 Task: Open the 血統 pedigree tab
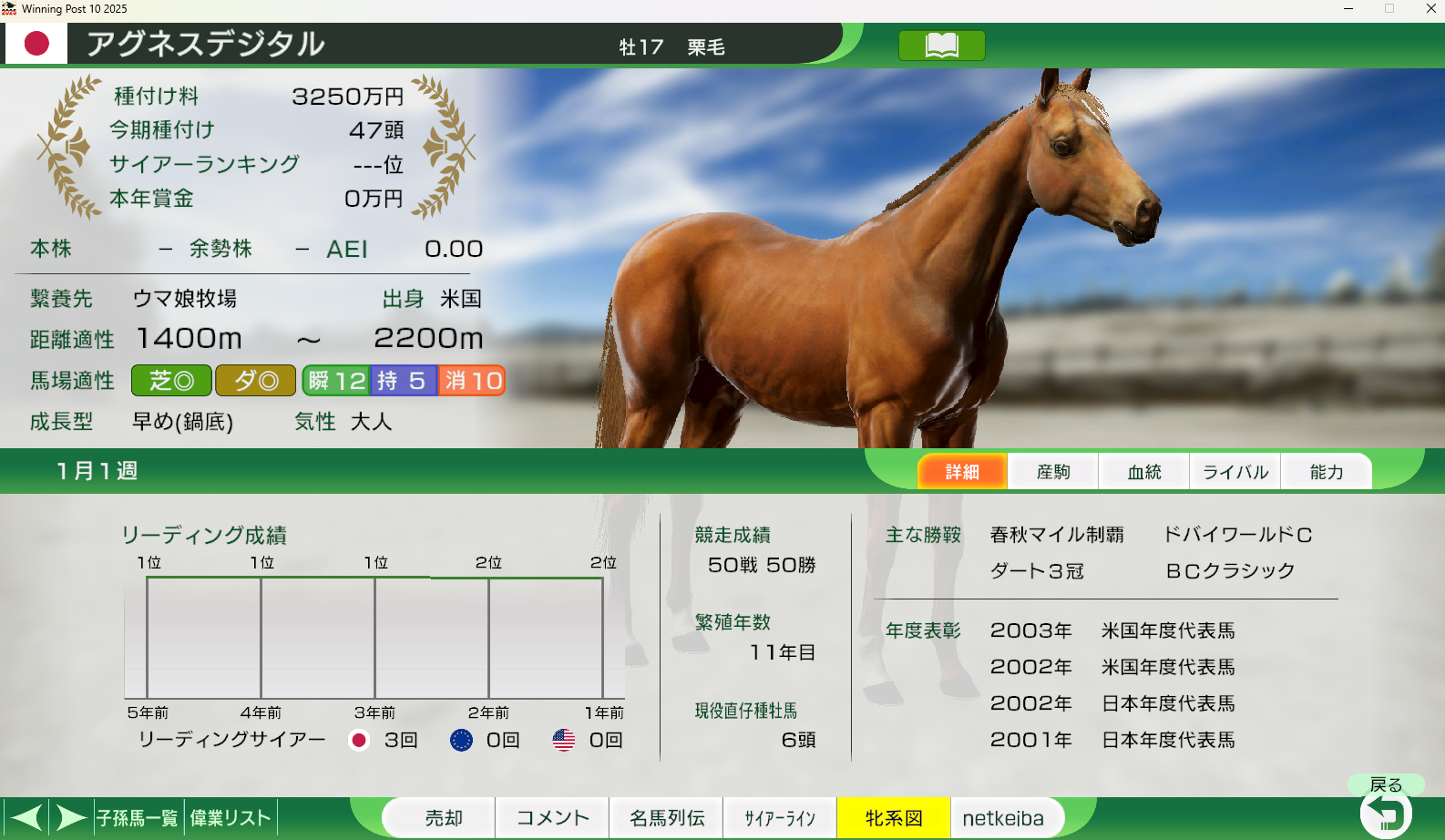coord(1144,472)
